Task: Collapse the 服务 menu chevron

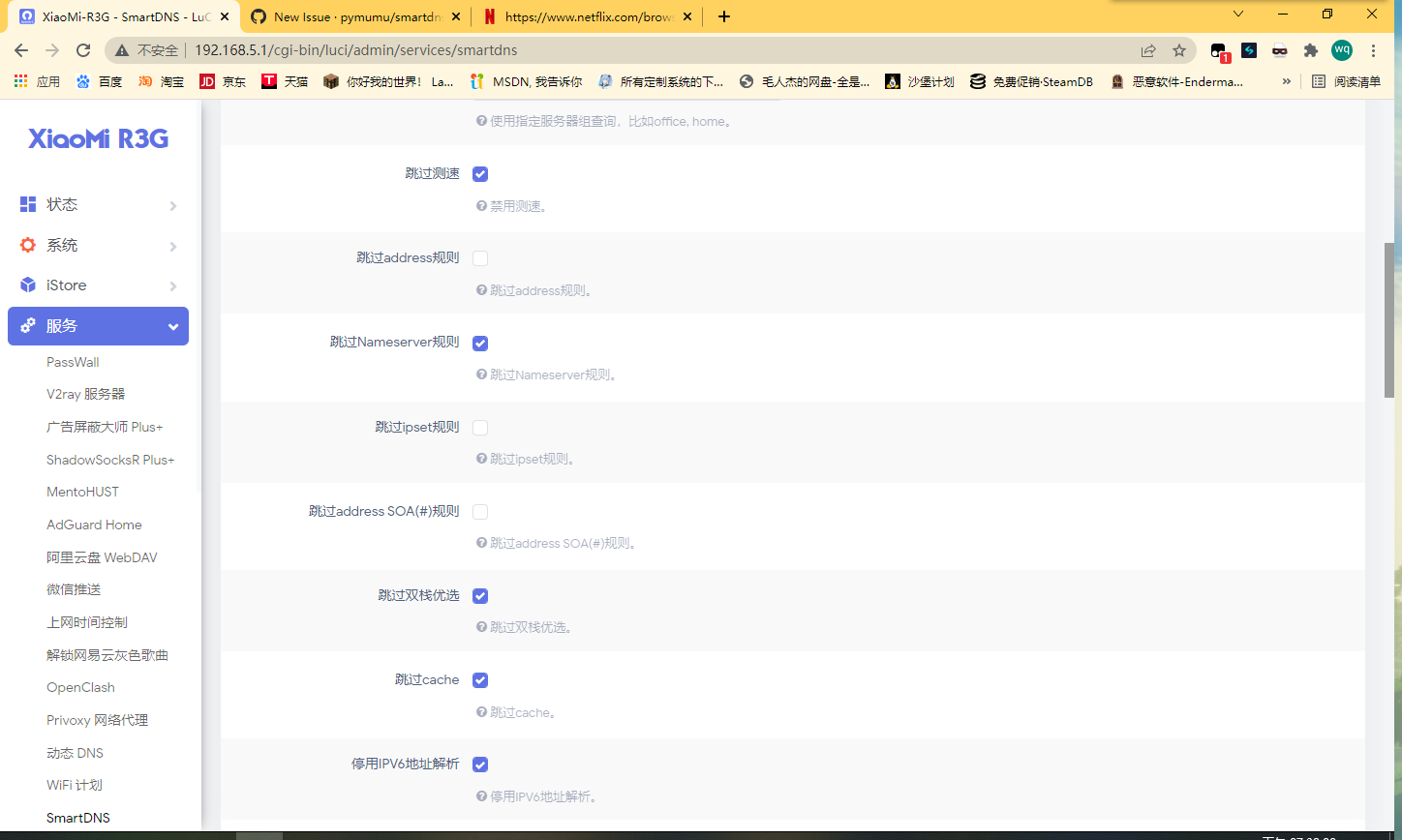Action: (x=172, y=326)
